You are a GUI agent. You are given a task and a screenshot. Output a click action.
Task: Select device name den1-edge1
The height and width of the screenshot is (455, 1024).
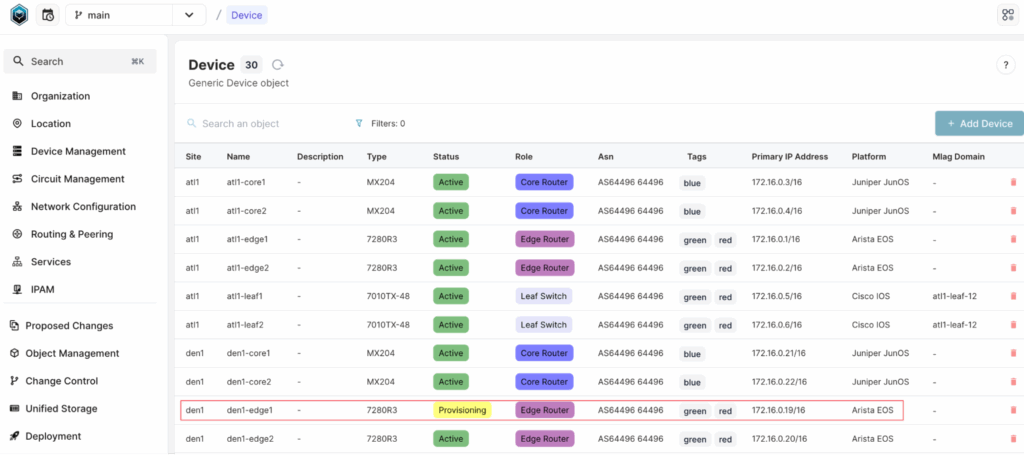pos(249,411)
